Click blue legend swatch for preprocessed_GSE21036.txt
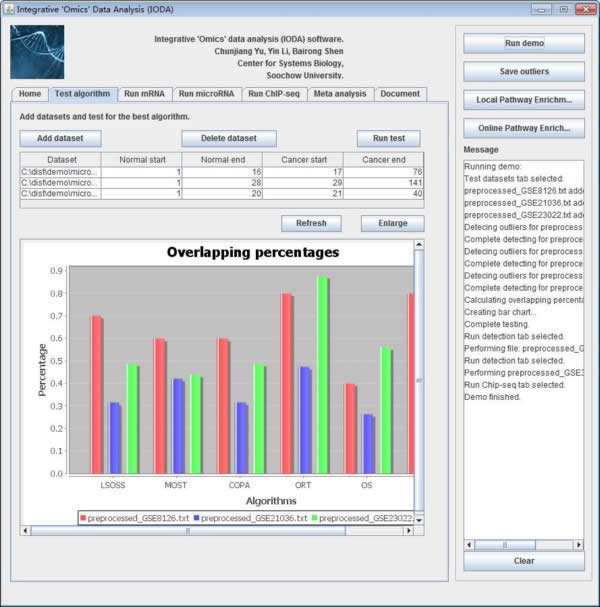The width and height of the screenshot is (600, 607). click(196, 518)
